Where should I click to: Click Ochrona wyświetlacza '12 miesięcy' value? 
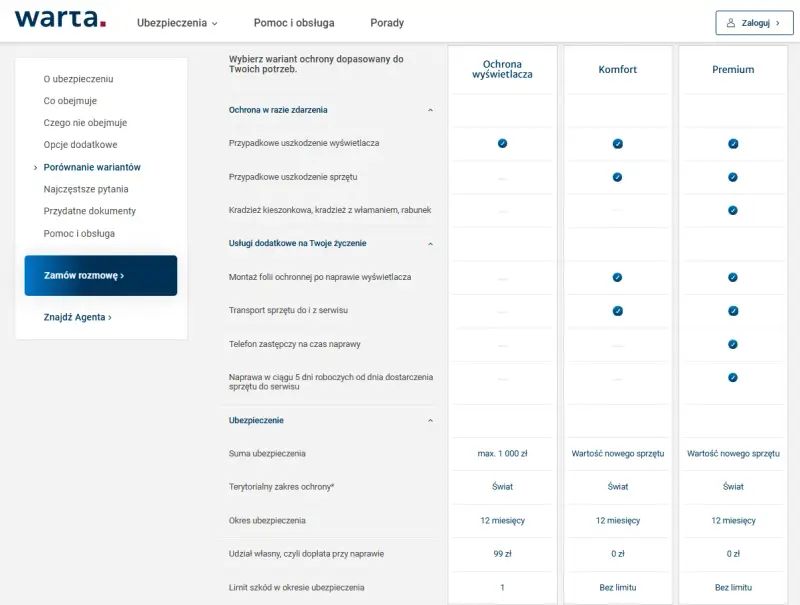pyautogui.click(x=502, y=521)
